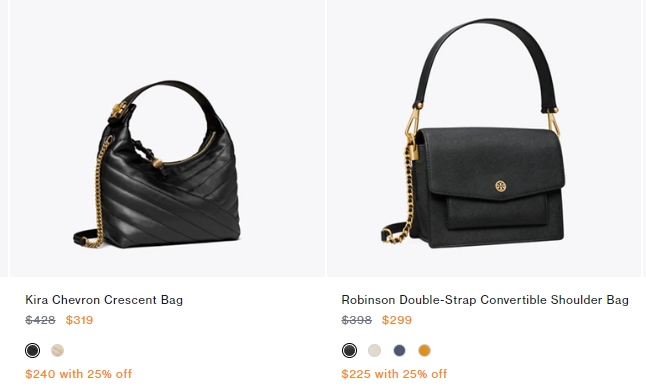The height and width of the screenshot is (392, 646).
Task: Click the crossed-out $428 original price
Action: (40, 320)
